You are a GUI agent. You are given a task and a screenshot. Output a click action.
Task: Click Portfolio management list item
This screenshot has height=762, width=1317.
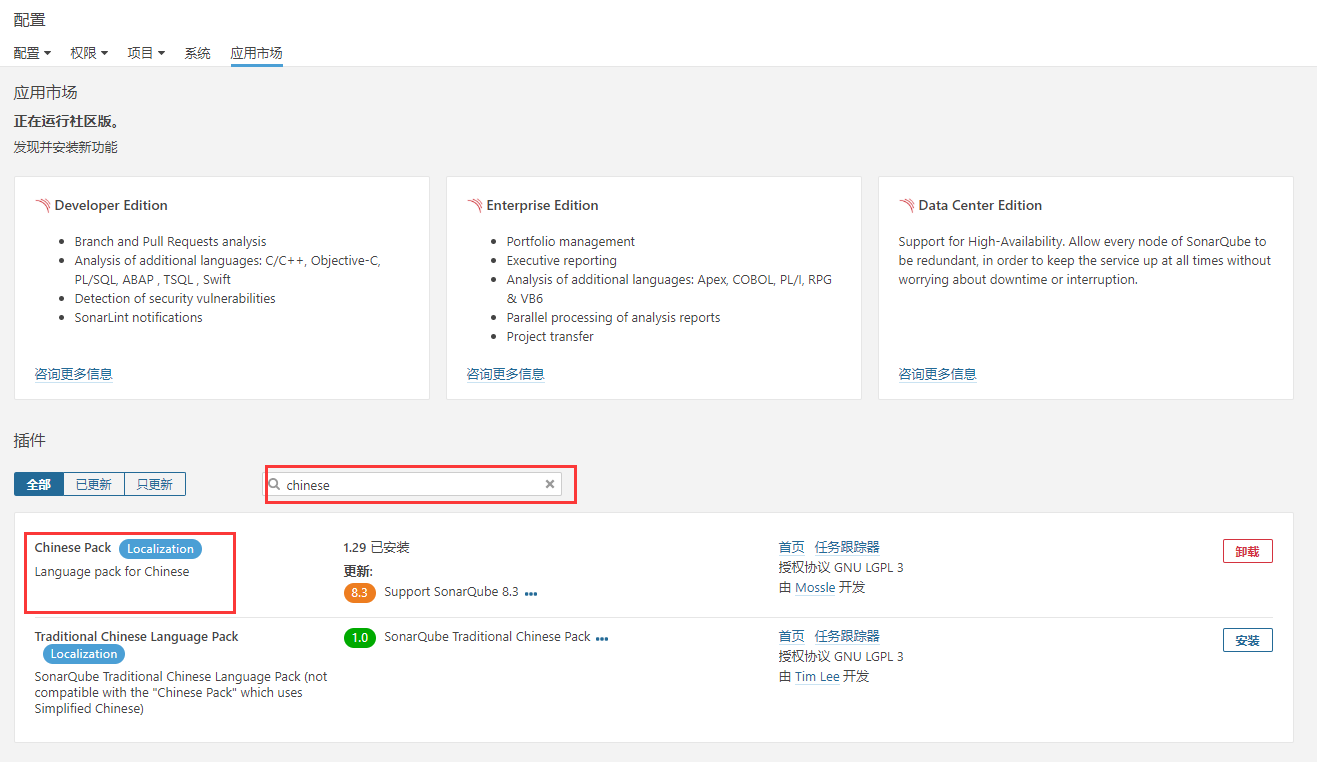coord(571,241)
